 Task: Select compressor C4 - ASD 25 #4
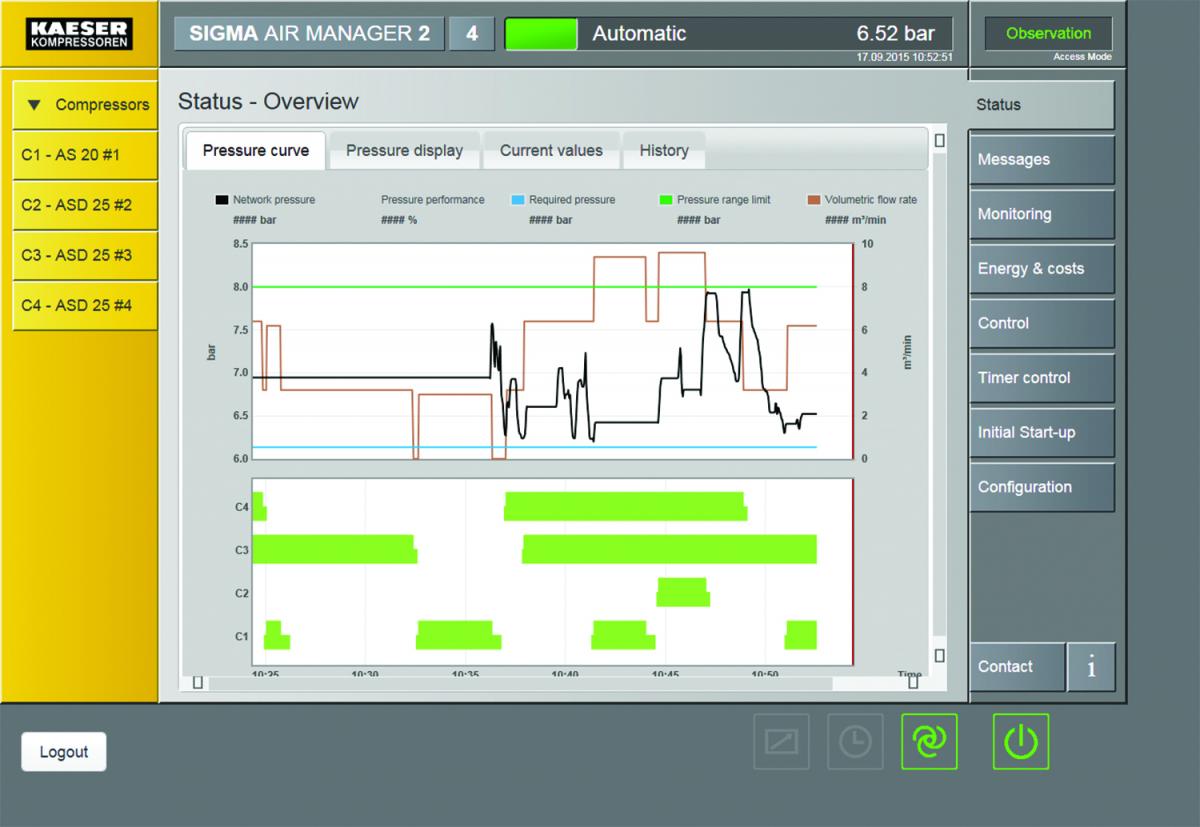85,305
